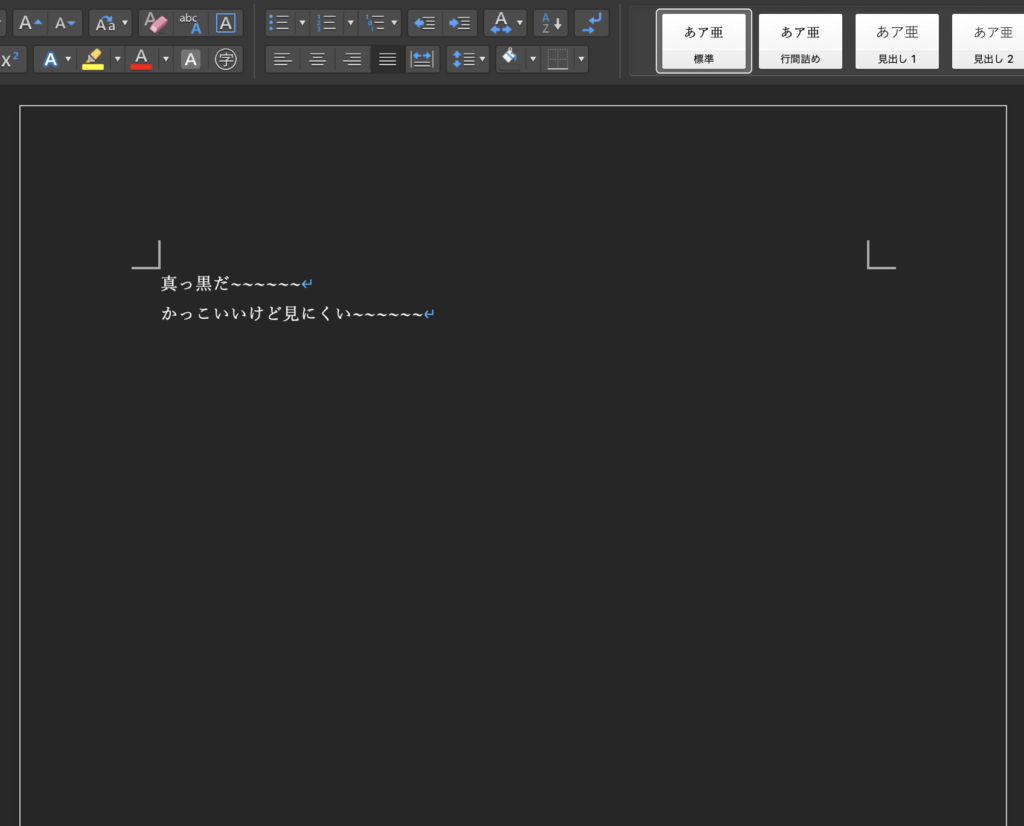Apply the 見出し 1 heading style

coord(896,41)
